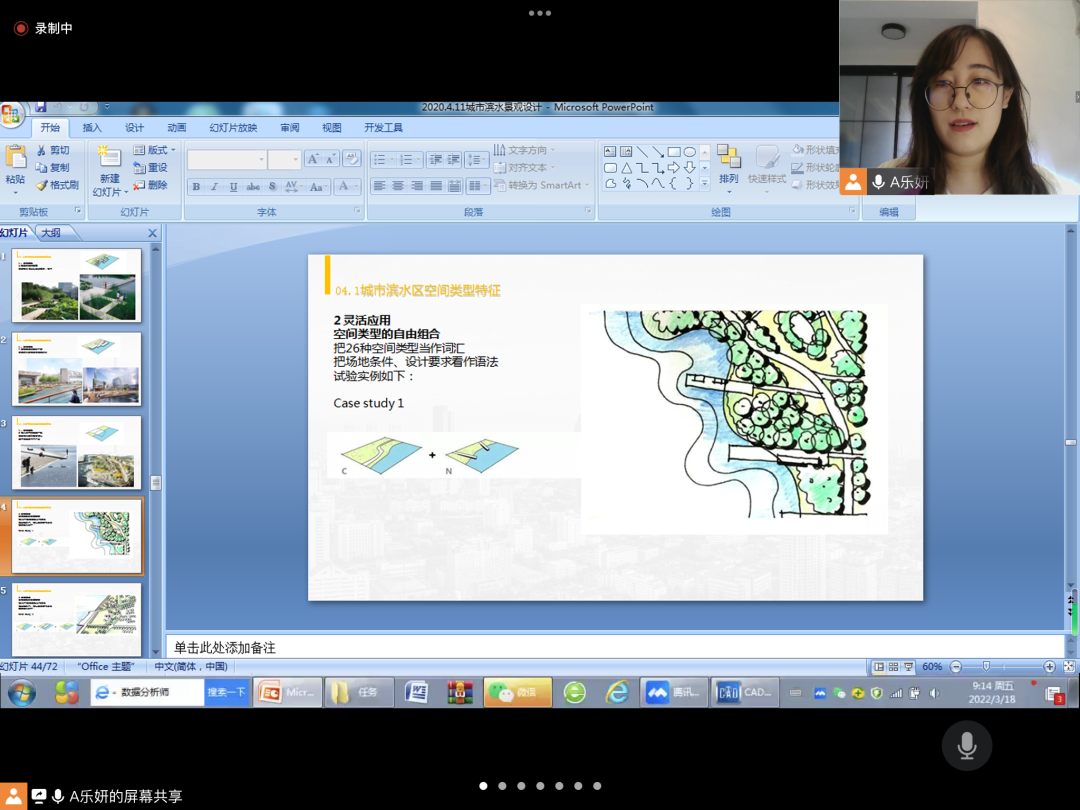Click the zoom in plus icon
The width and height of the screenshot is (1080, 810).
coord(1049,667)
